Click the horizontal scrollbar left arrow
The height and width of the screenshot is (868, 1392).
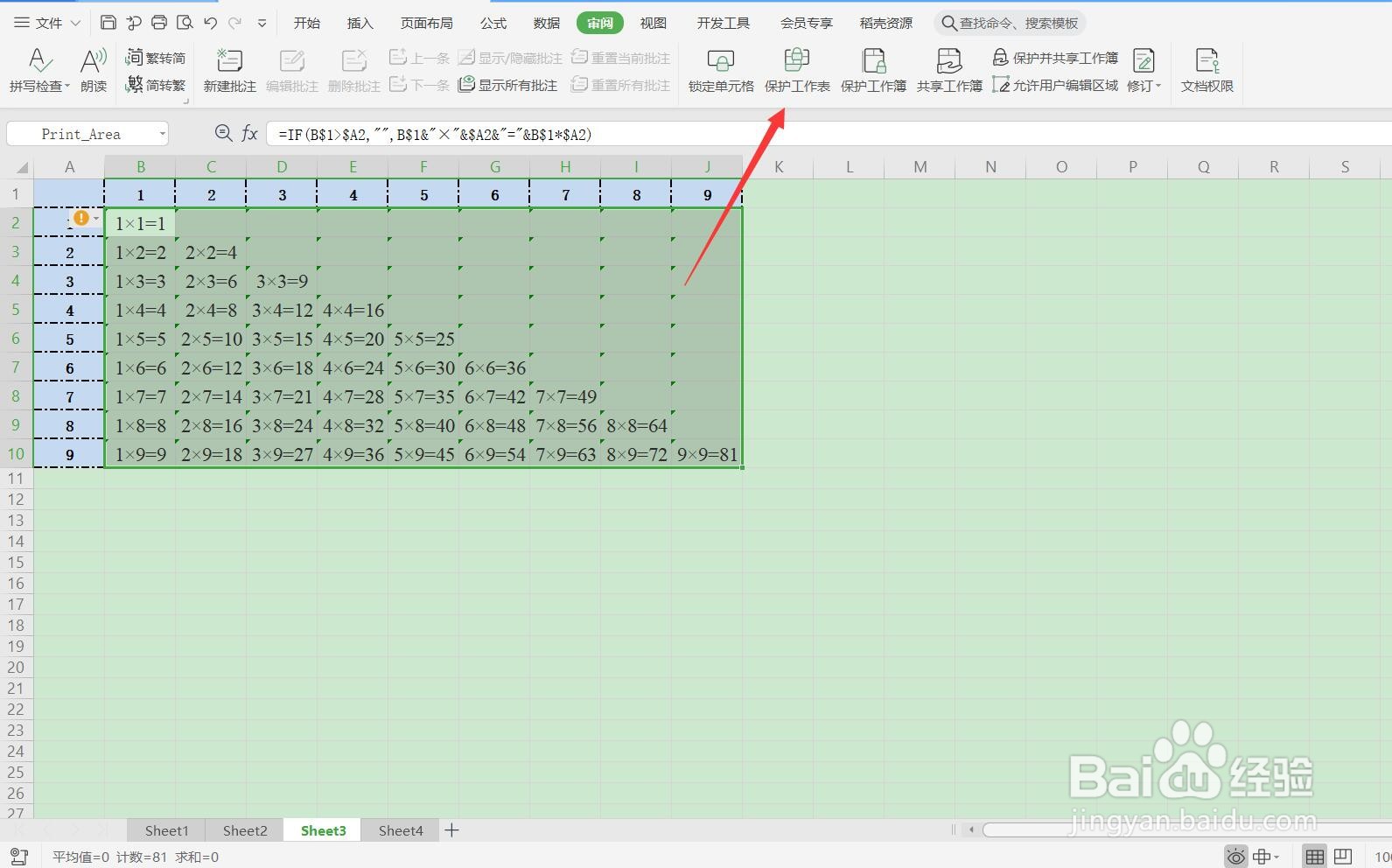[970, 829]
